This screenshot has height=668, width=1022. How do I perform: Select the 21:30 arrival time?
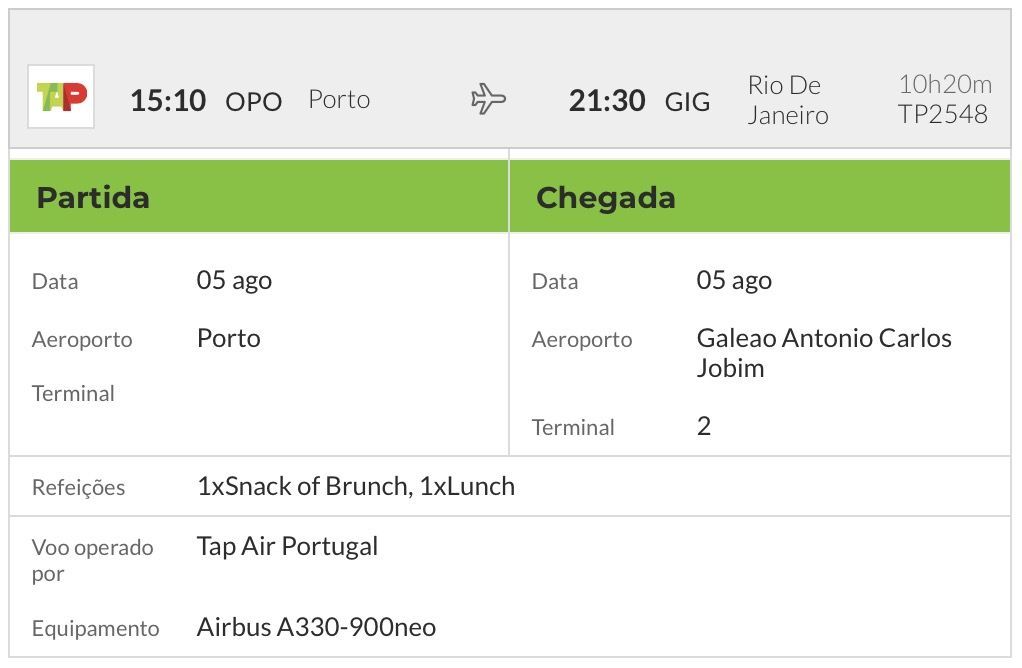pos(607,101)
